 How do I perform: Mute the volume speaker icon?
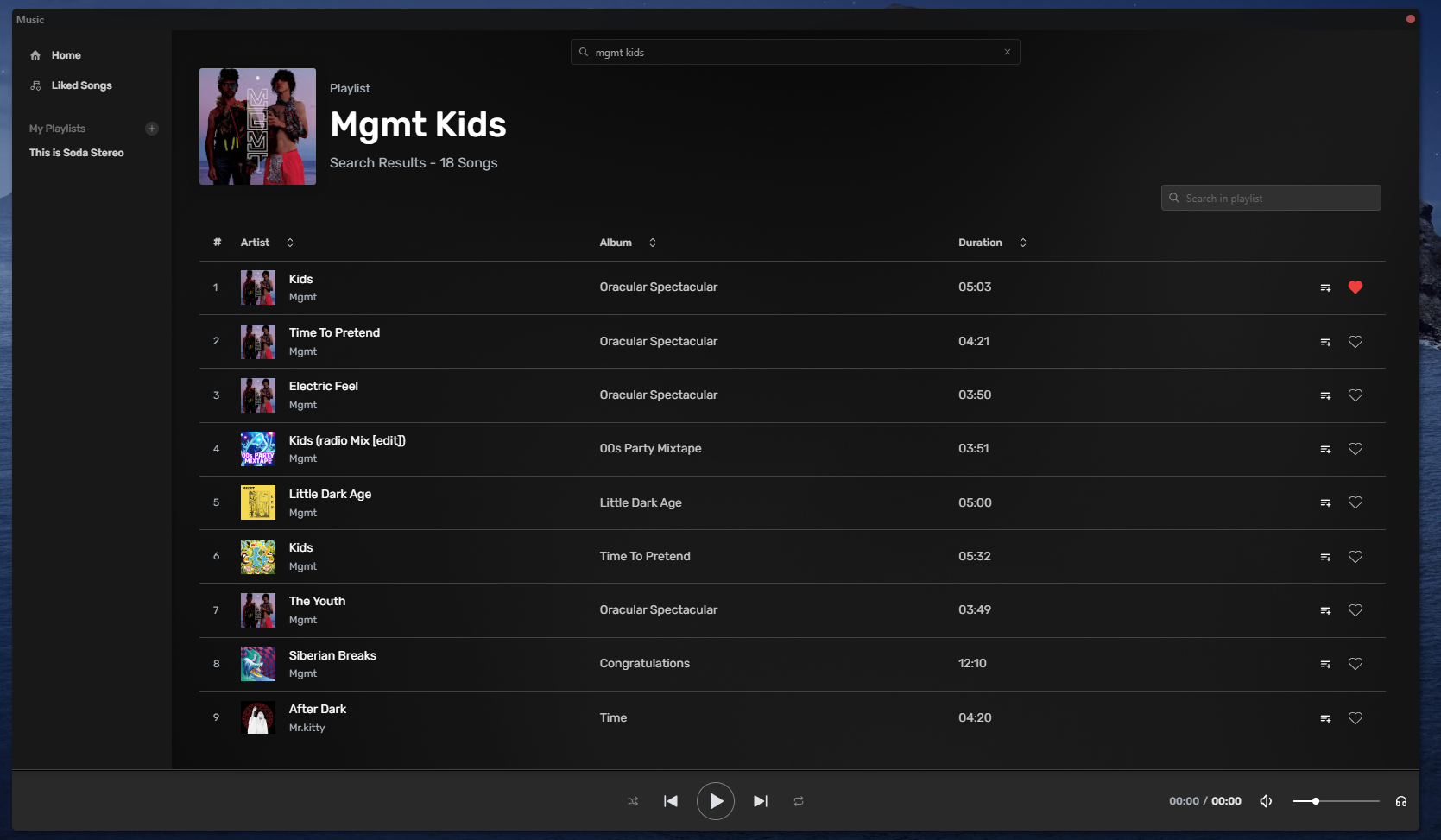coord(1266,801)
